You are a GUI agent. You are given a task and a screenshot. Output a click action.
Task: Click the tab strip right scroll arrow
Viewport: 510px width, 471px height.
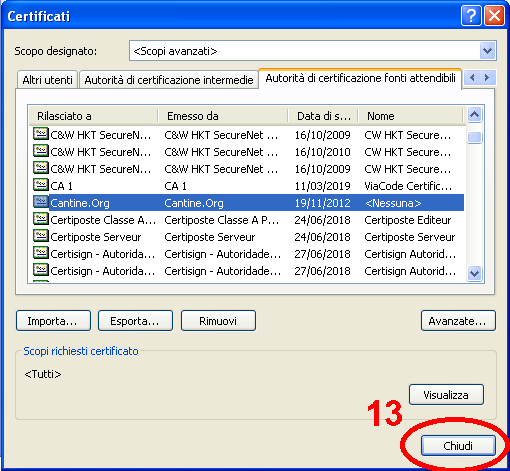coord(487,78)
